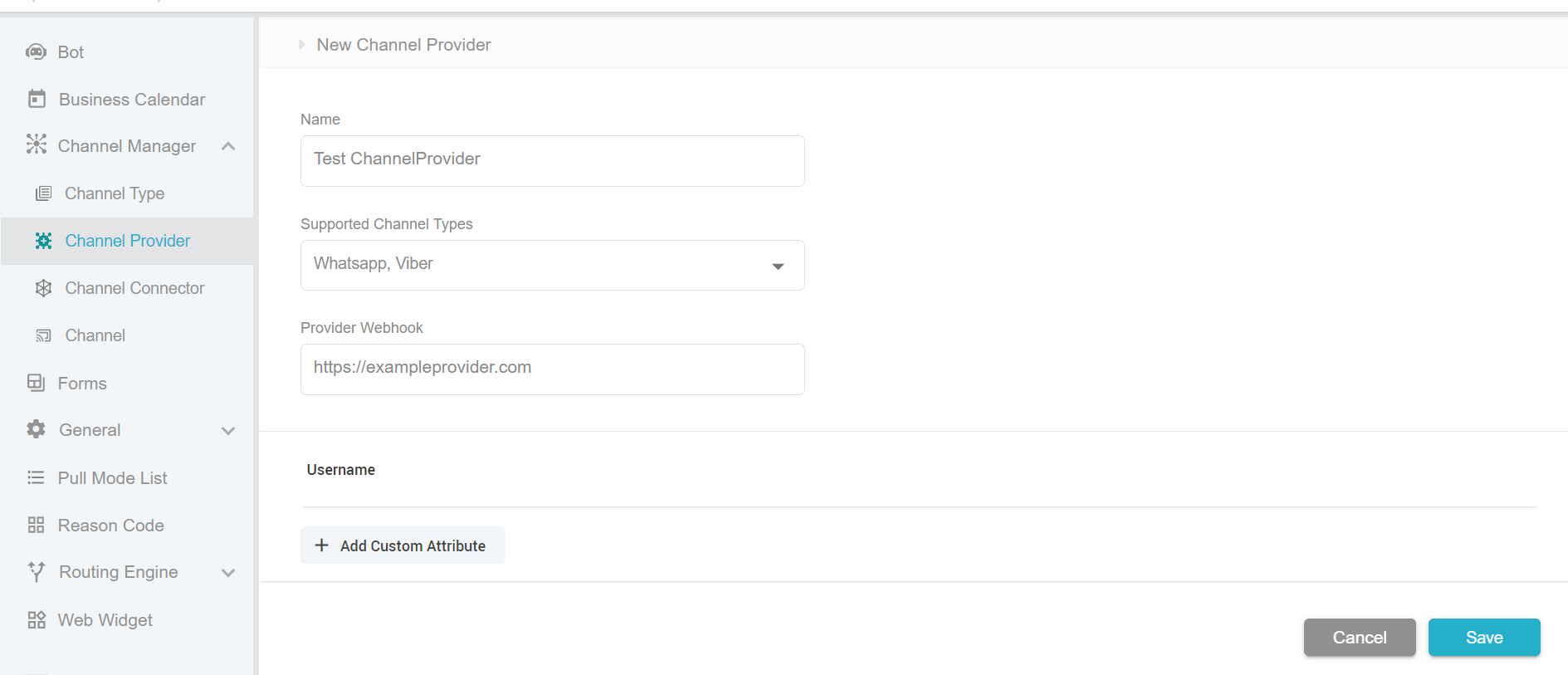Cancel creating the channel provider
Screen dimensions: 1568x675
tap(1359, 637)
